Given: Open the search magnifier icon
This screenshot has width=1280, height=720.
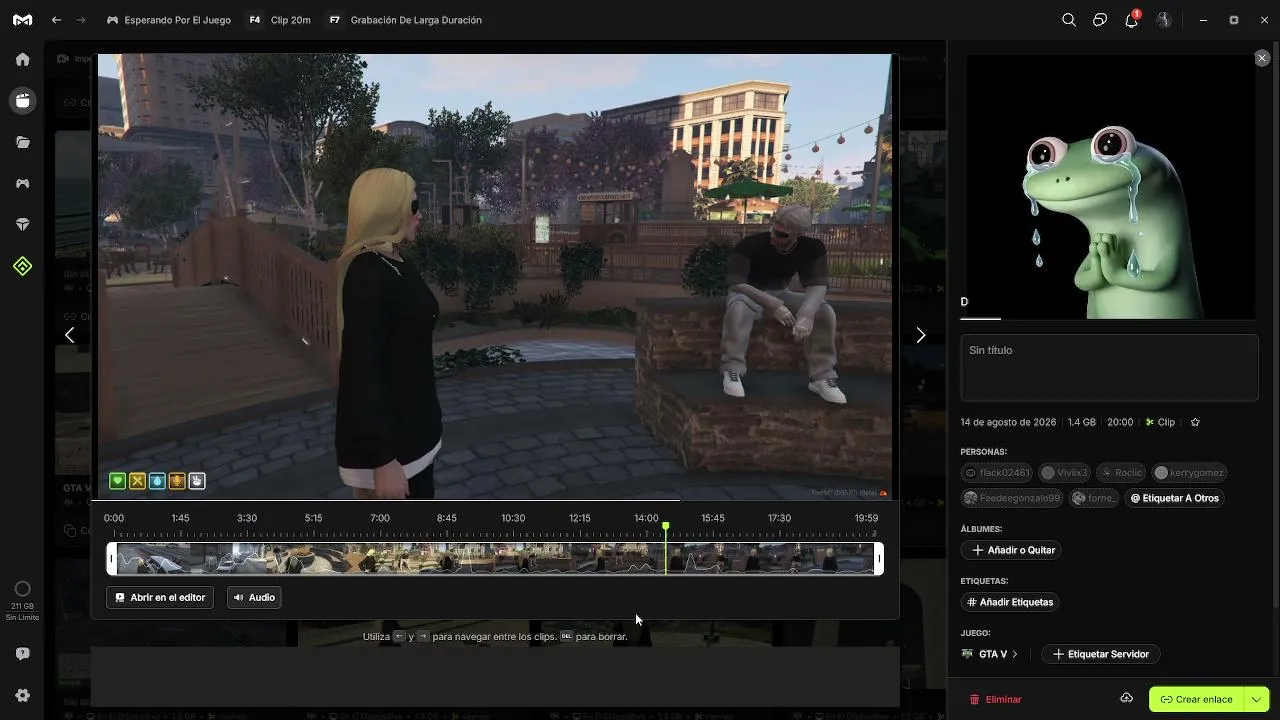Looking at the screenshot, I should [1069, 20].
